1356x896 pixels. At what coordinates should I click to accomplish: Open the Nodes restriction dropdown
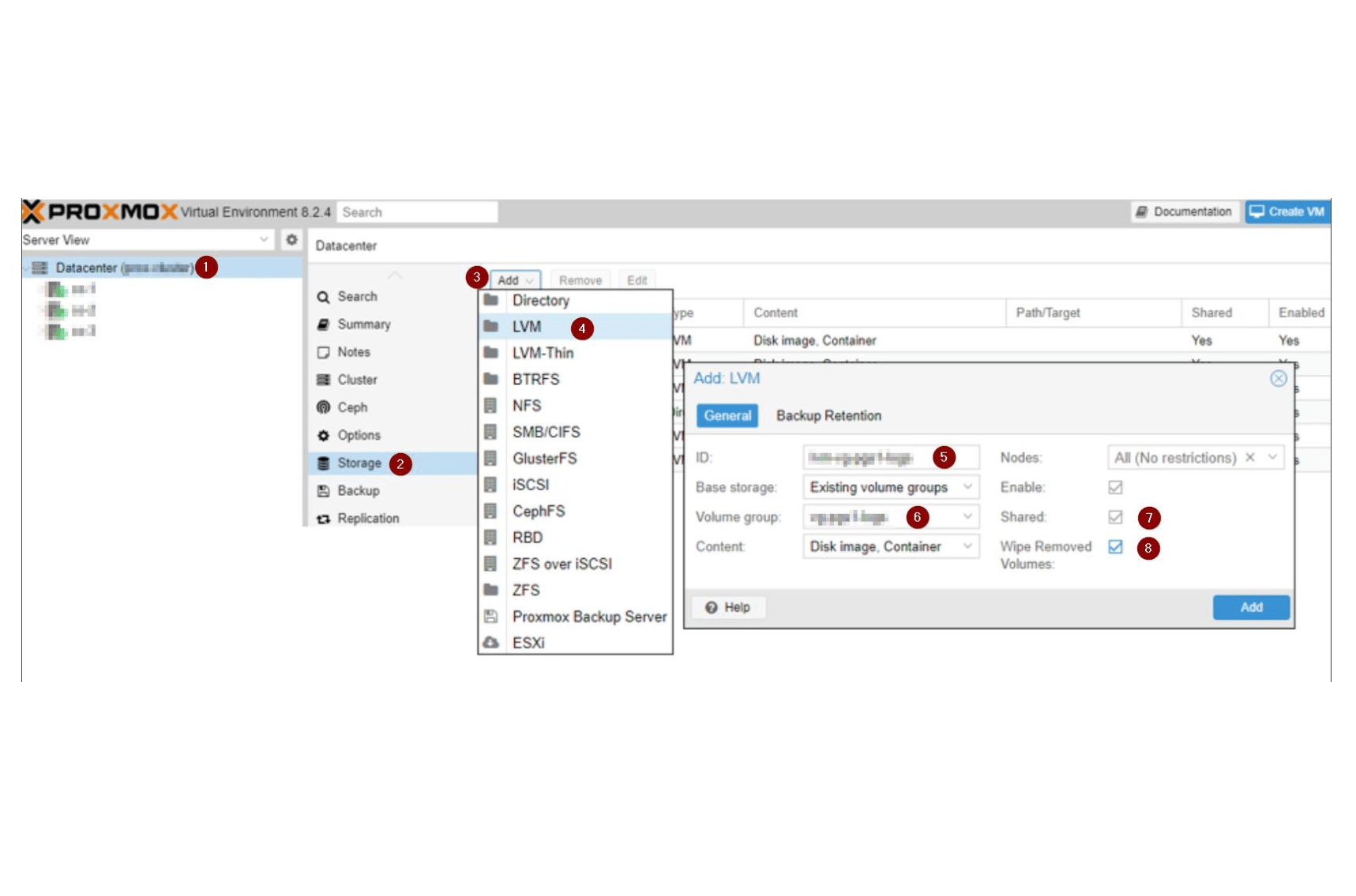click(1273, 457)
